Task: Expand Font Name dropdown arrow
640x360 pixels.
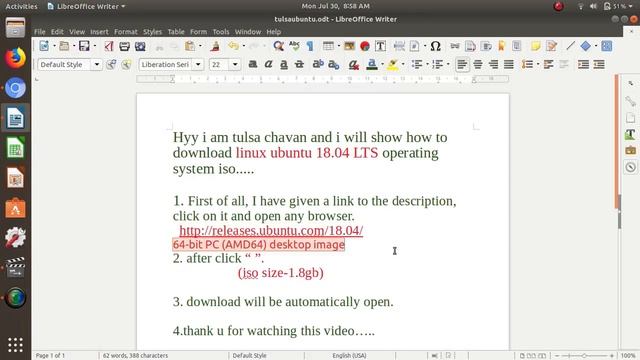Action: pyautogui.click(x=198, y=64)
